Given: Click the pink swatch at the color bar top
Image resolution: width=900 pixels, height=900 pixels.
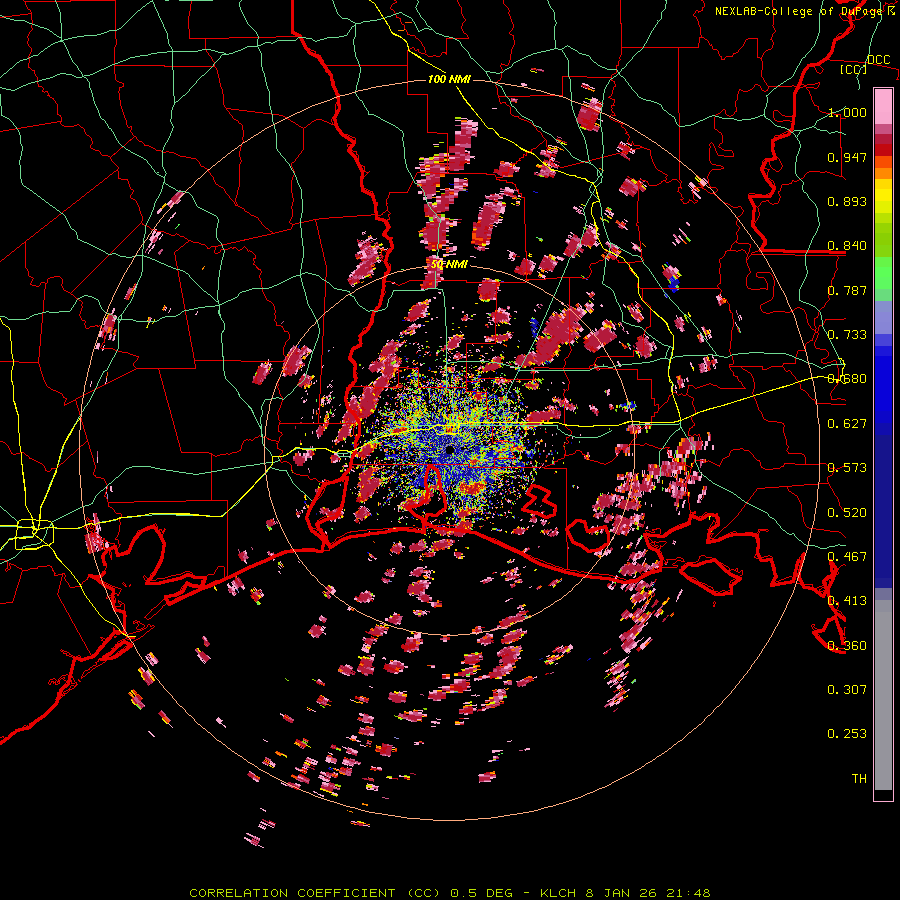Looking at the screenshot, I should pyautogui.click(x=883, y=106).
